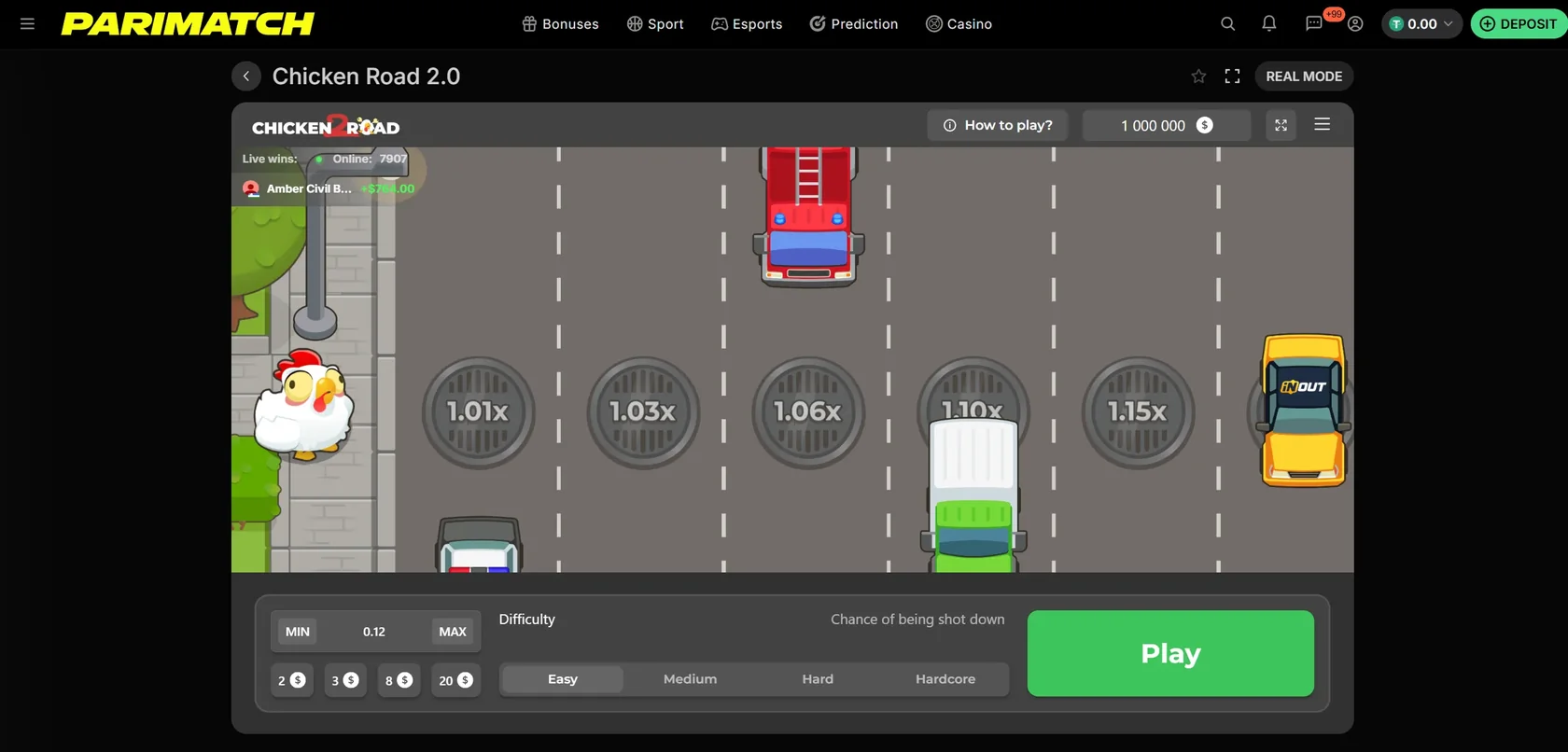This screenshot has width=1568, height=752.
Task: Click the Chicken Road game logo
Action: (x=326, y=126)
